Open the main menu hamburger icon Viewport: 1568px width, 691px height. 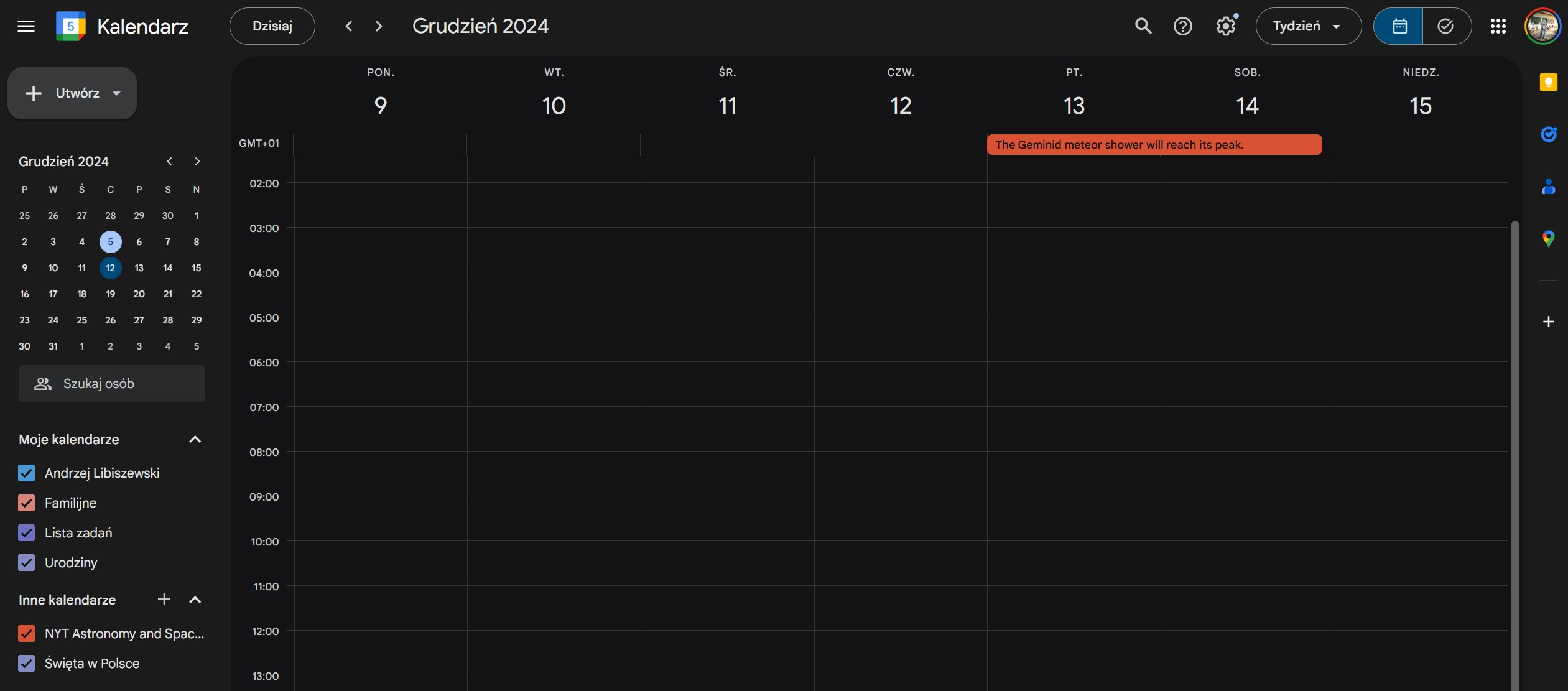26,26
